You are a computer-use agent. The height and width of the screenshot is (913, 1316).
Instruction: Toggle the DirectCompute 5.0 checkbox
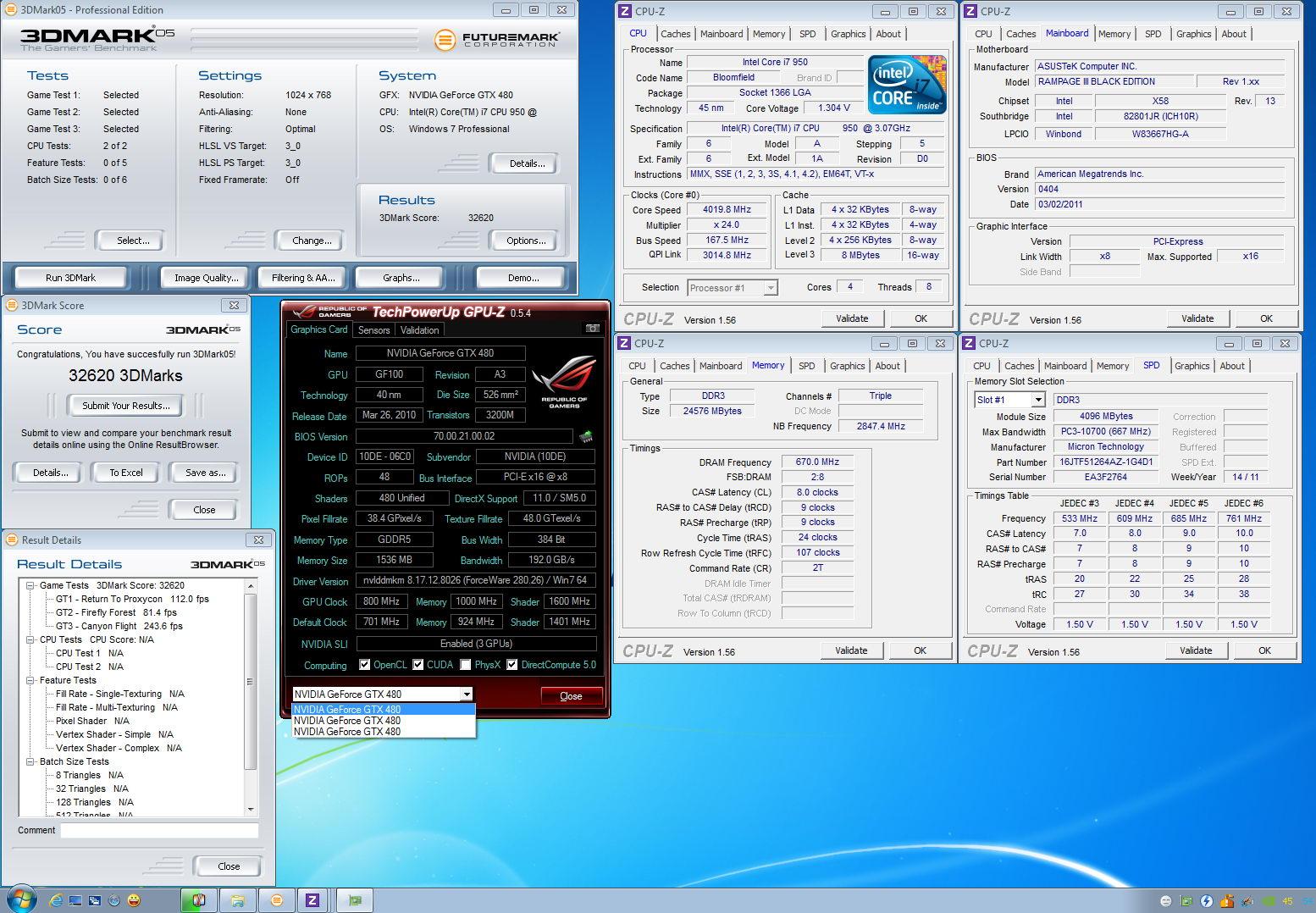(511, 665)
